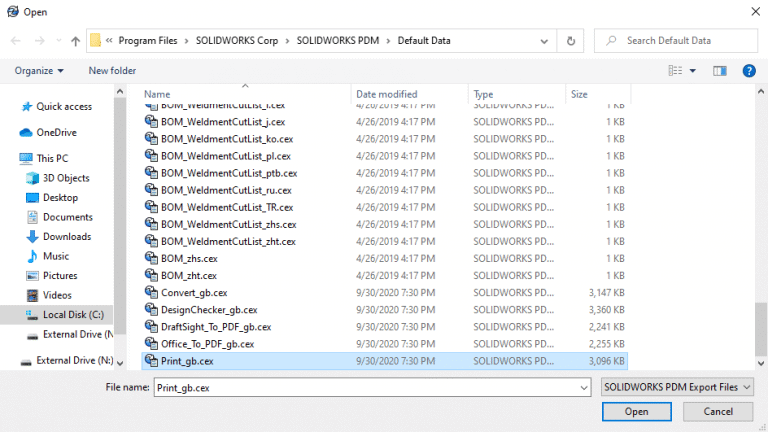
Task: Change the file view layout
Action: pyautogui.click(x=675, y=71)
